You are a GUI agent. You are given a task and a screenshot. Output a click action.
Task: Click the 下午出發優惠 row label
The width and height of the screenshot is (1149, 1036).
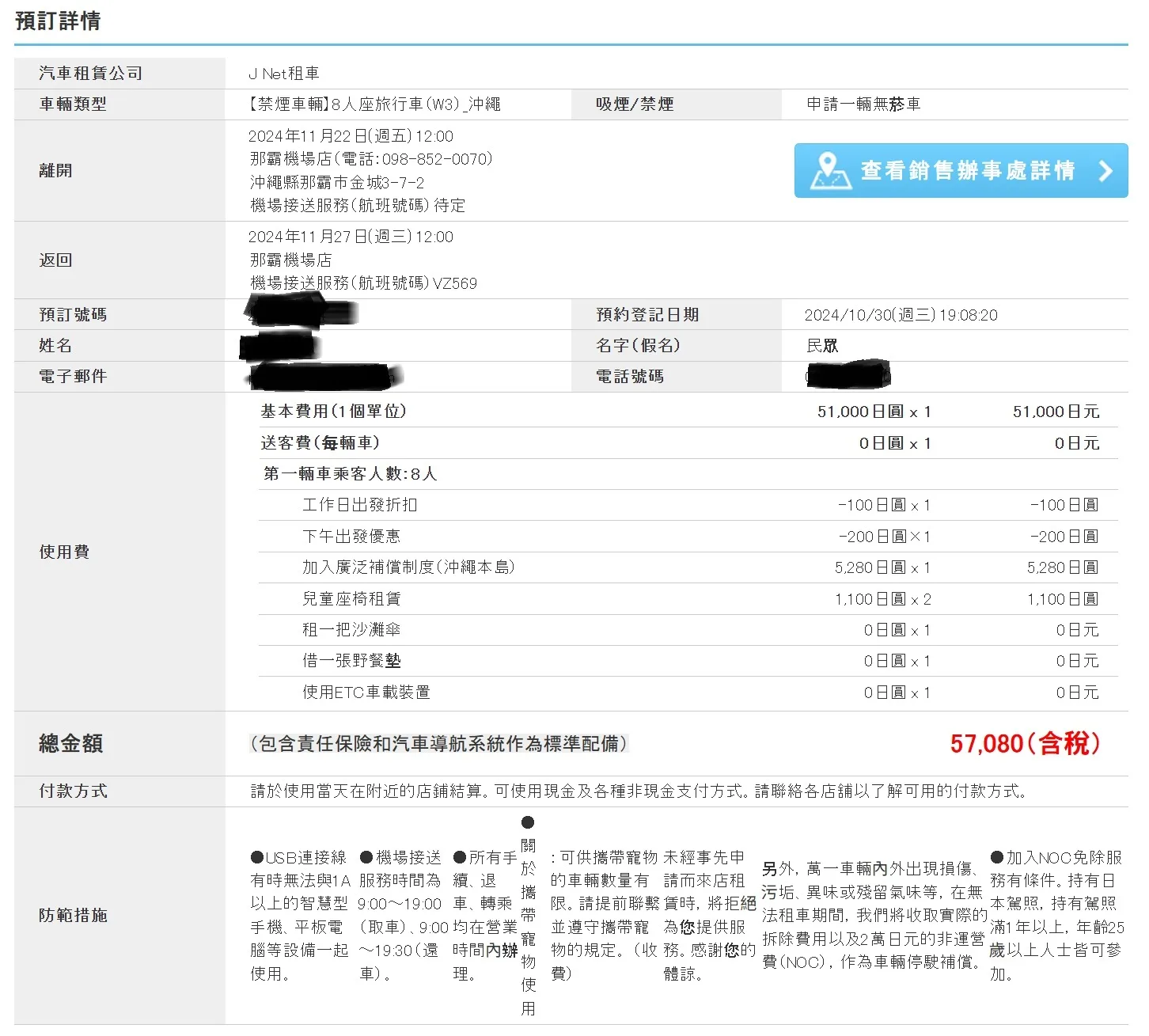point(351,537)
